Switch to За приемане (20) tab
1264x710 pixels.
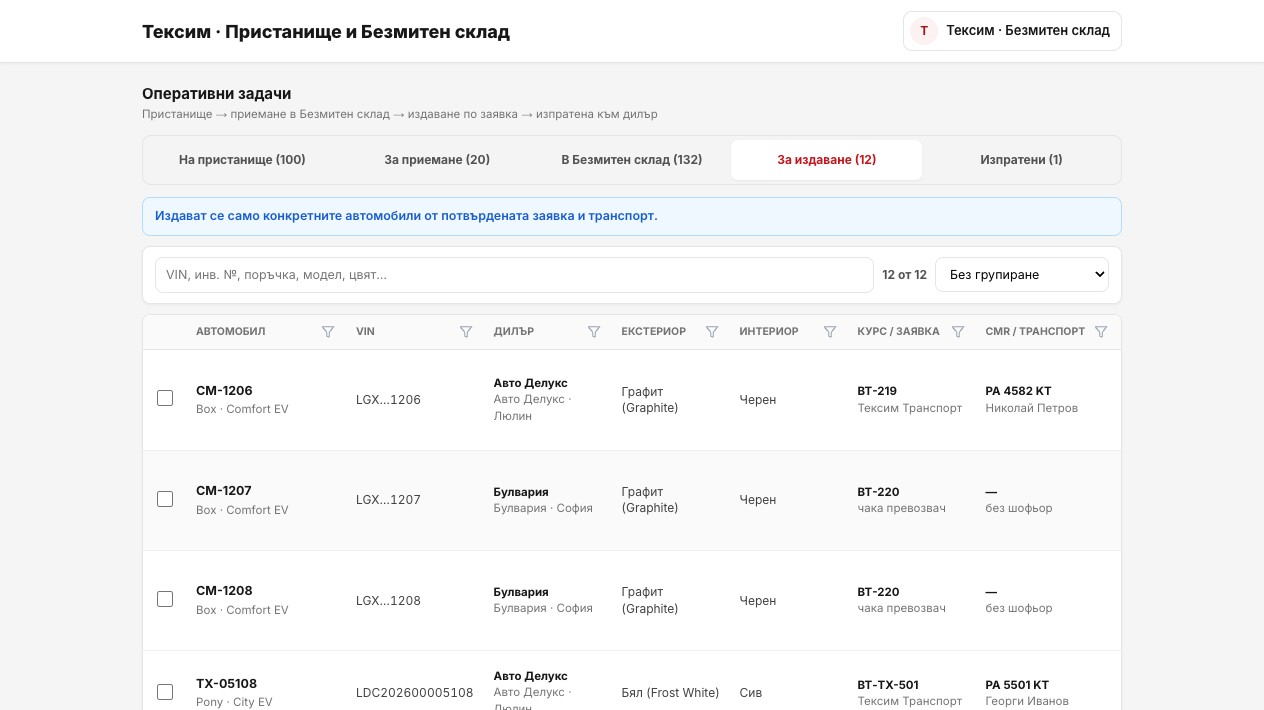pos(437,160)
